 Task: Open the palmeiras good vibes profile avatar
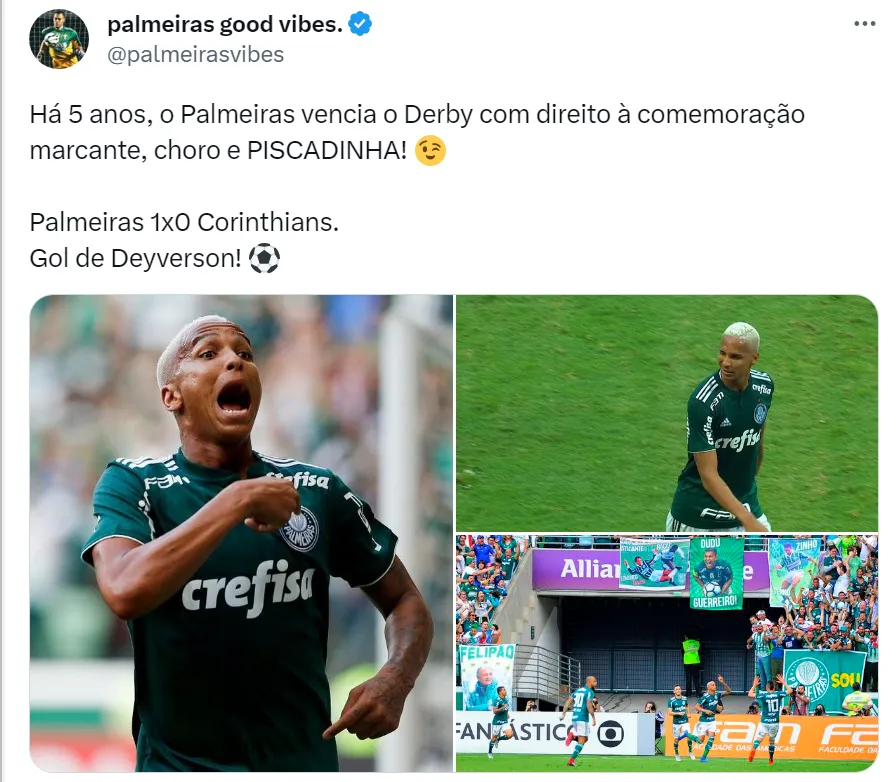59,39
